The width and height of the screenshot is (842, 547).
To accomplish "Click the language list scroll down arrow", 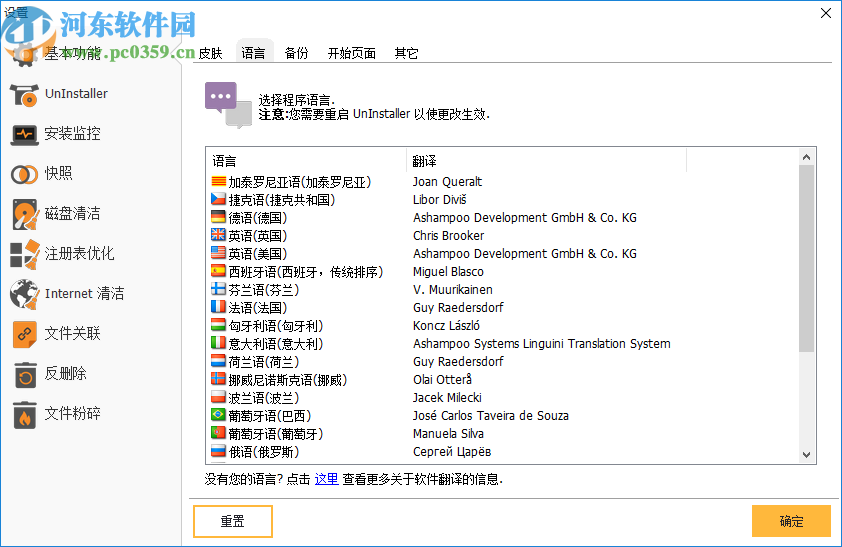I will coord(806,455).
